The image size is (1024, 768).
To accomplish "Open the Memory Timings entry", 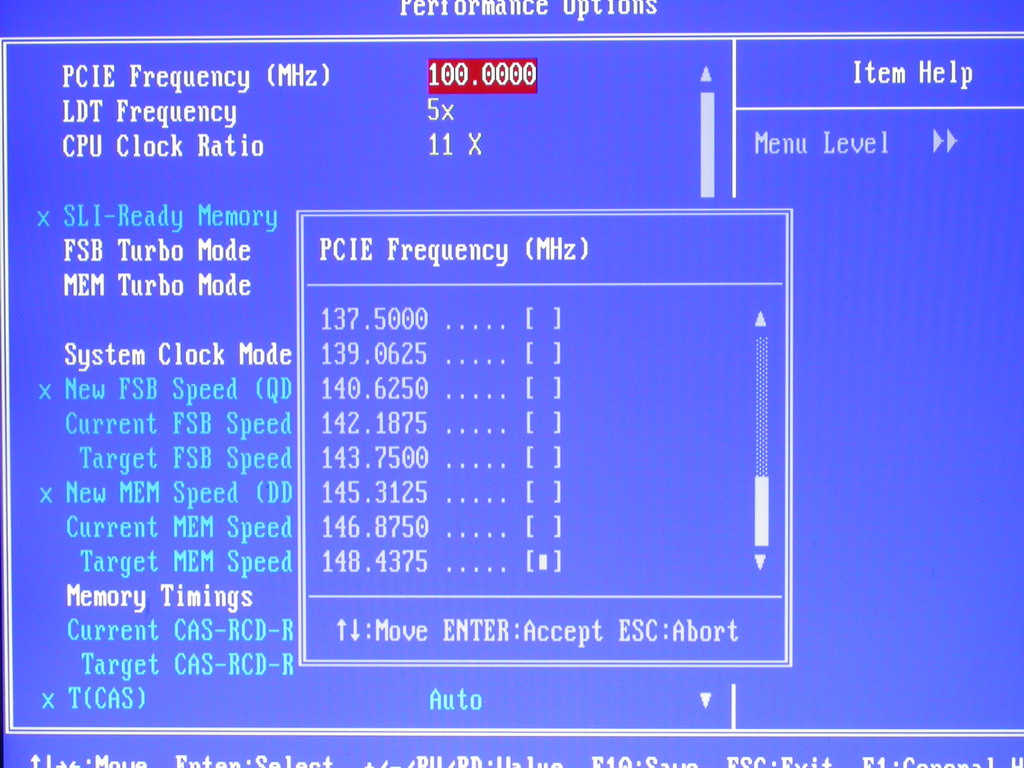I will (x=160, y=597).
